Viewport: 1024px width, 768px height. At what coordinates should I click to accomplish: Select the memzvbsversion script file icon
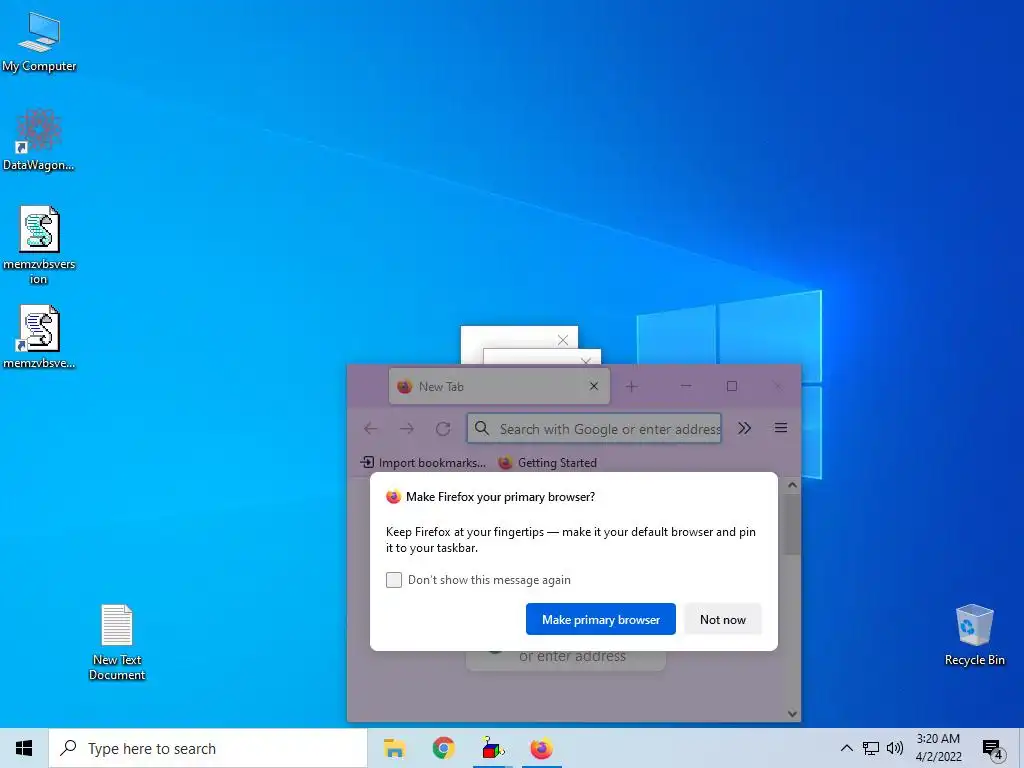(x=39, y=245)
